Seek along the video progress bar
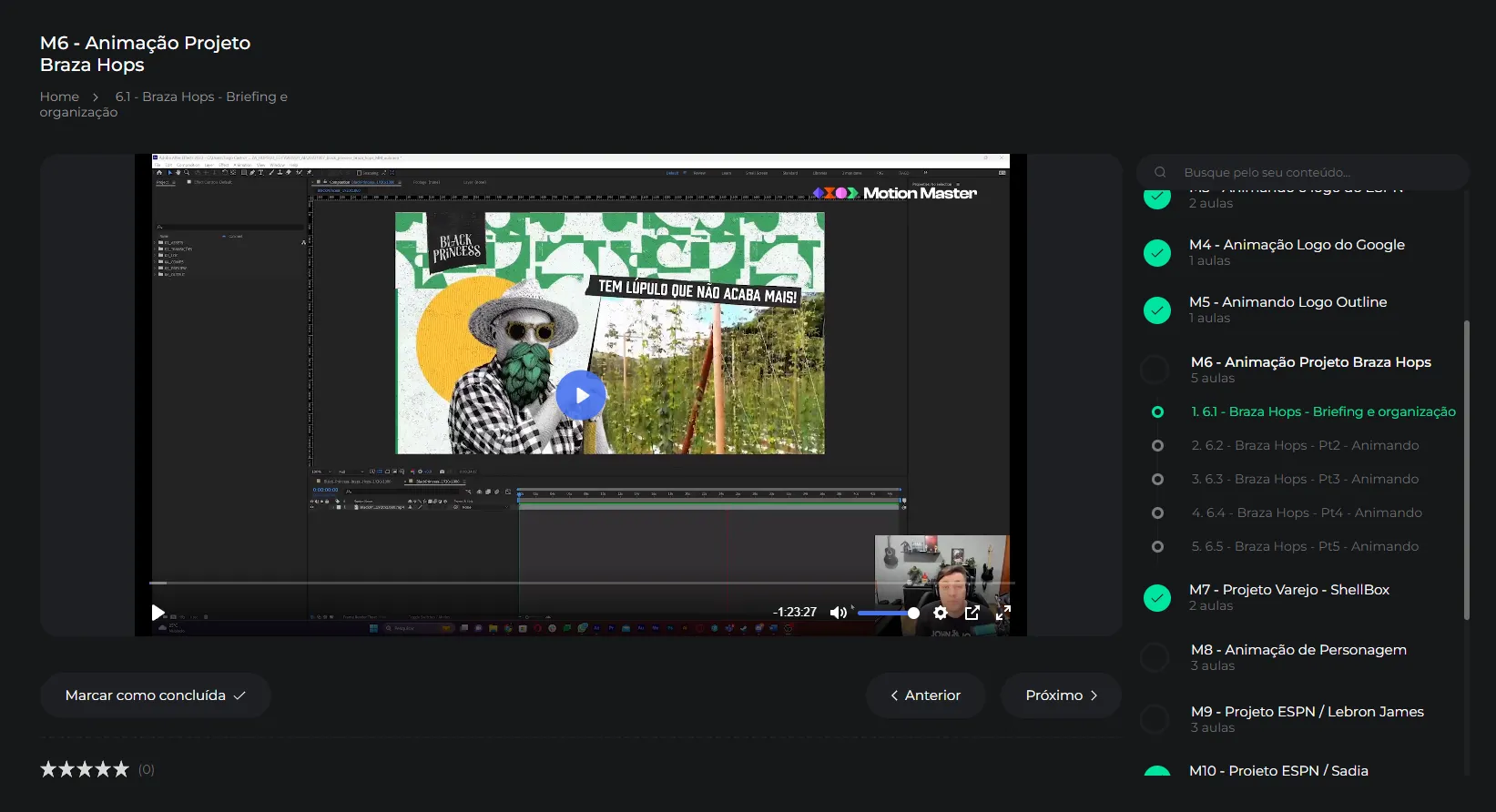This screenshot has height=812, width=1496. click(582, 583)
